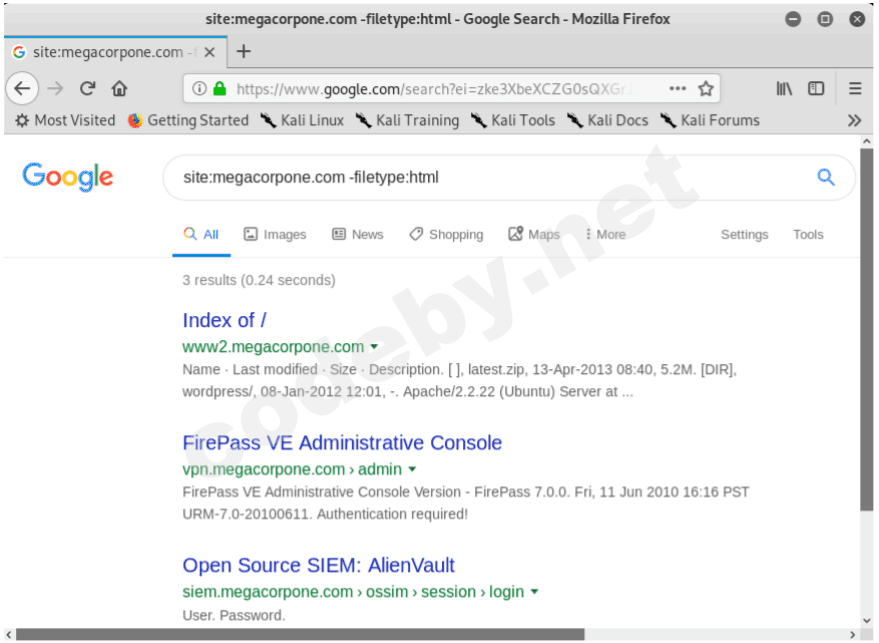Open Getting Started bookmark
The image size is (879, 643).
point(188,121)
